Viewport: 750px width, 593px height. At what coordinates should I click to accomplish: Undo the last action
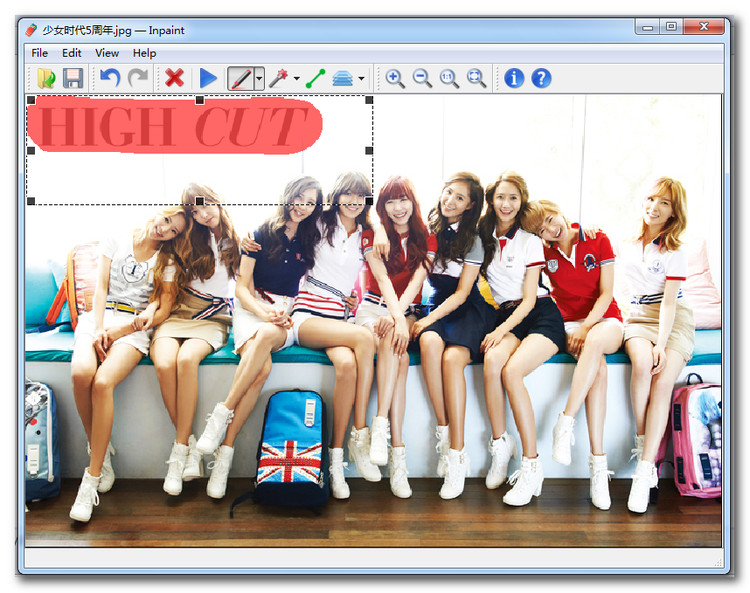[110, 77]
